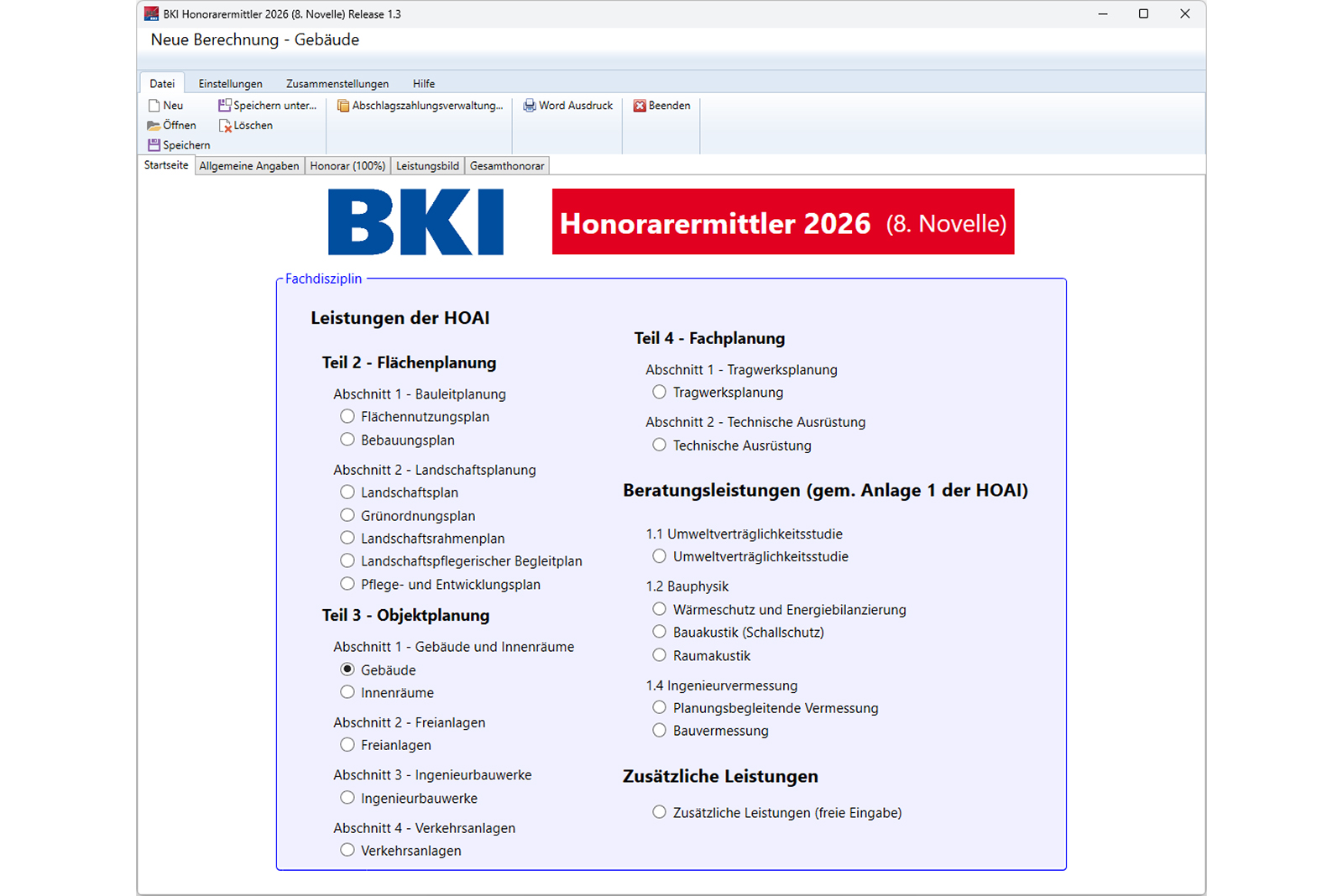Click the Neu button label
The image size is (1343, 896).
(x=173, y=106)
